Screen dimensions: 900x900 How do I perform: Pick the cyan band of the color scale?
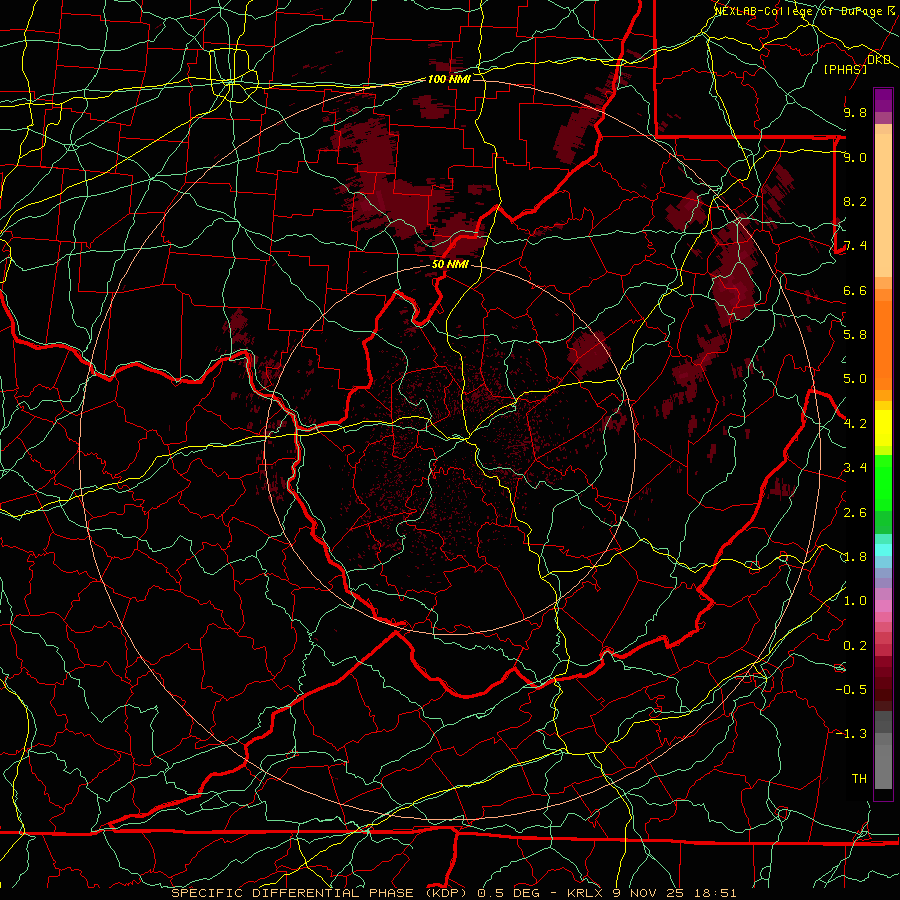(x=883, y=550)
